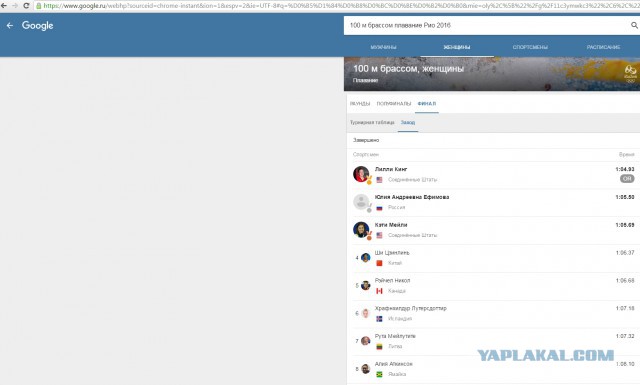Viewport: 640px width, 385px height.
Task: Click the browser URL address field
Action: pos(337,6)
